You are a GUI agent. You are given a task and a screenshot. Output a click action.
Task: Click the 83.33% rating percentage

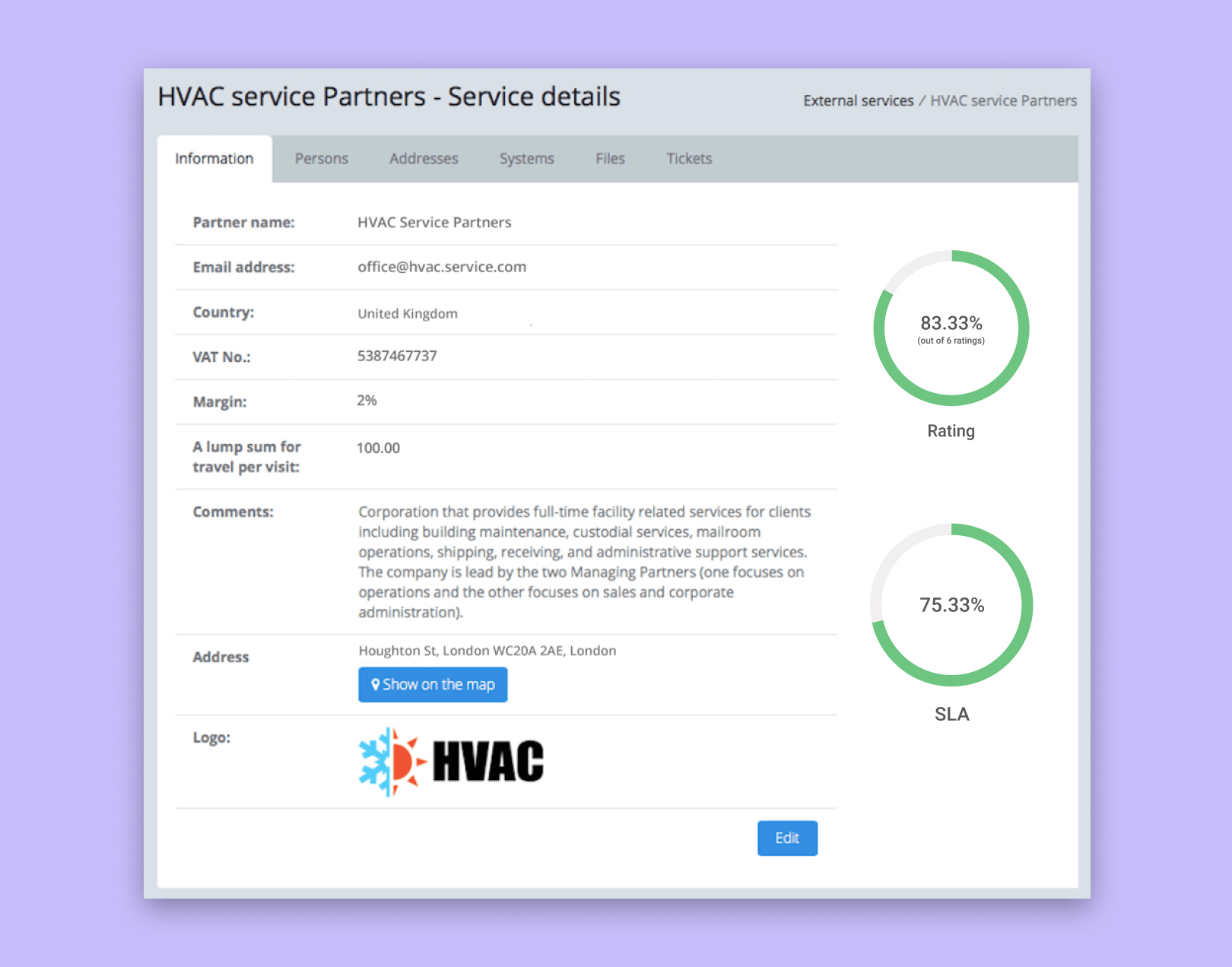point(951,322)
